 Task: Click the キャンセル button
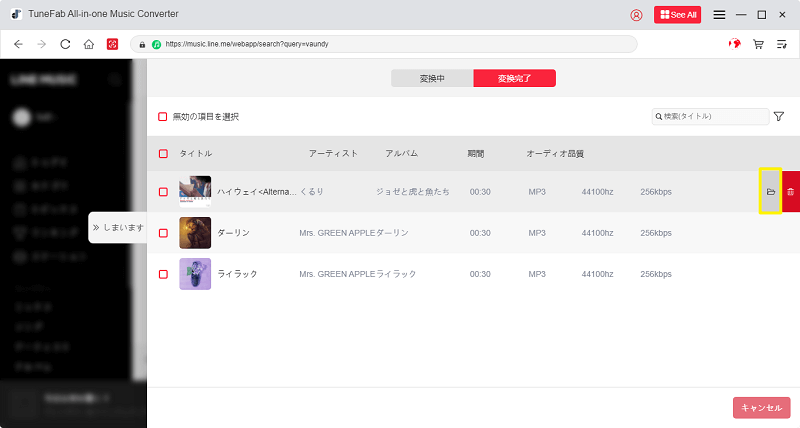[x=761, y=408]
